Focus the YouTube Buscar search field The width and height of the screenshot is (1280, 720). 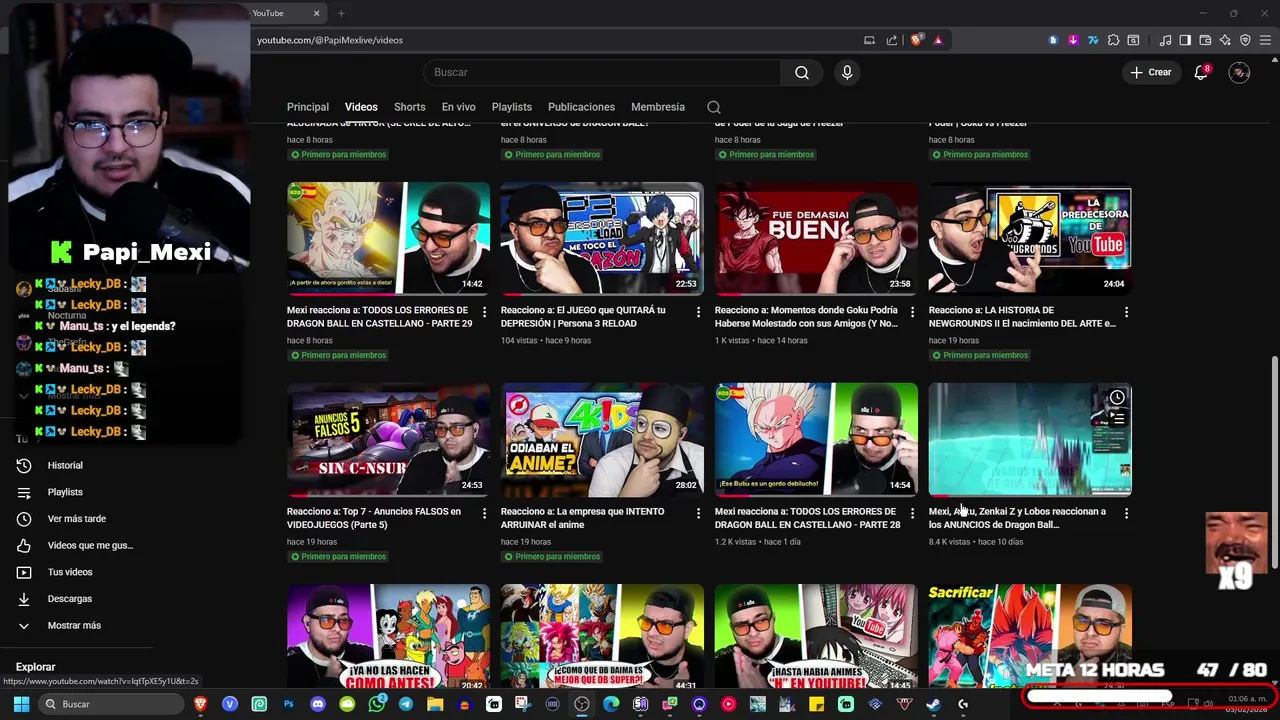(x=602, y=72)
